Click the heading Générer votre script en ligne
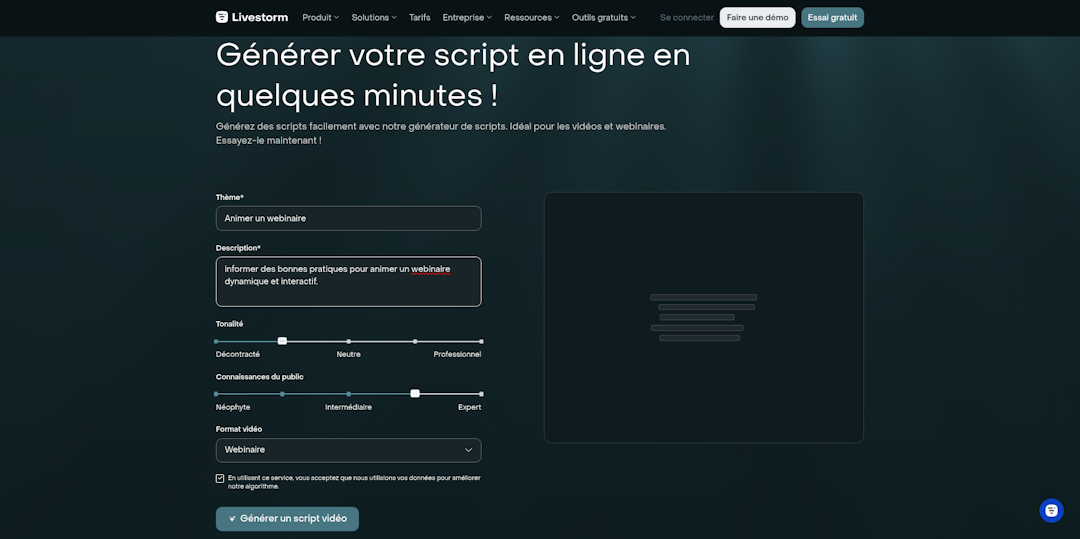1080x539 pixels. (453, 75)
